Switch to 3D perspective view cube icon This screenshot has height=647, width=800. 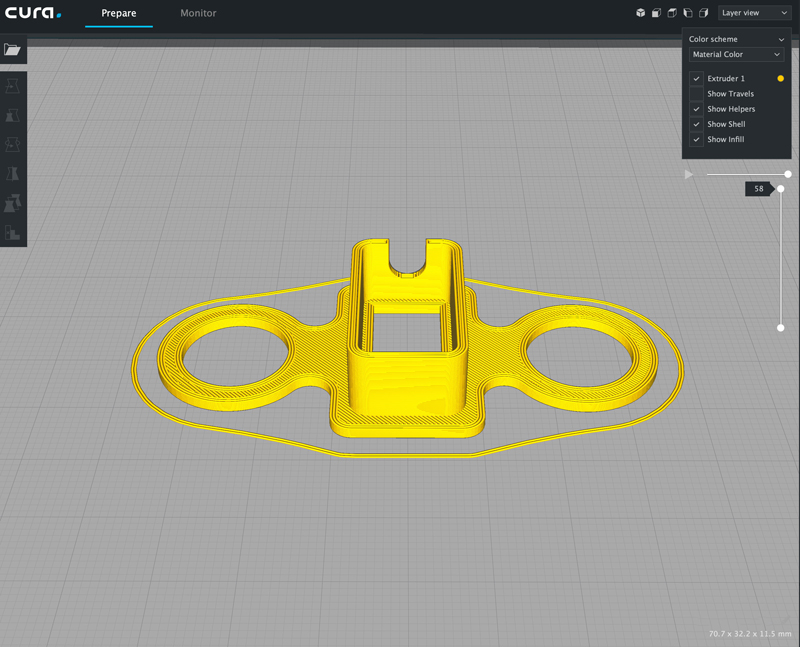[x=640, y=13]
